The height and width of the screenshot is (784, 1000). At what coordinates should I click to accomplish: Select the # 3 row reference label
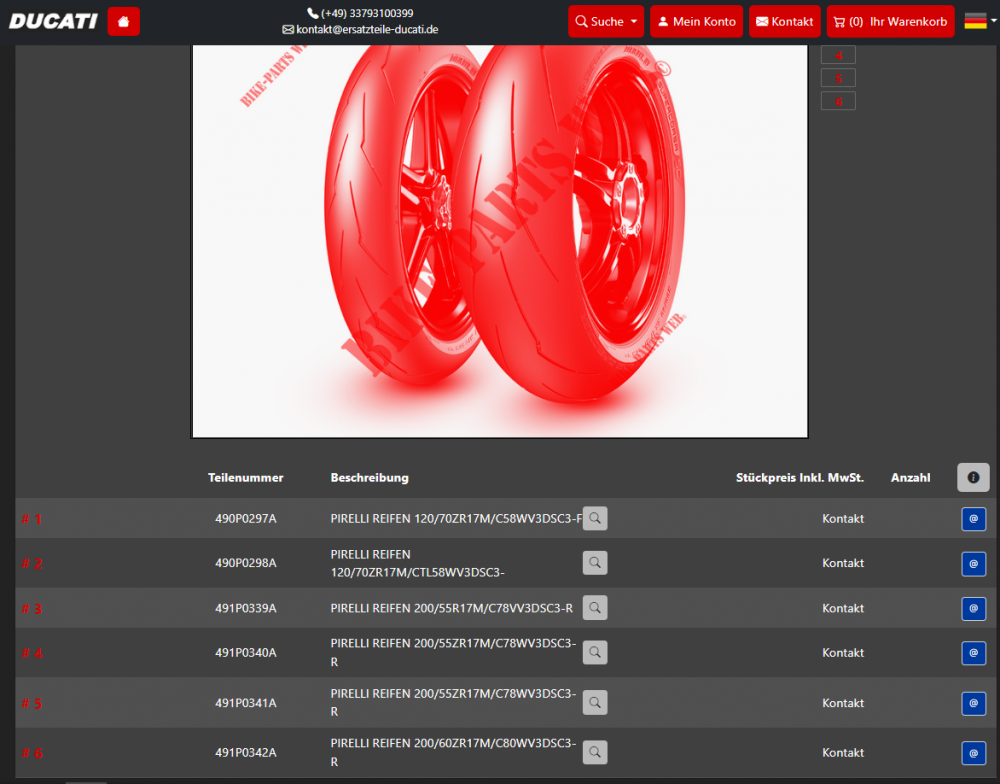(x=32, y=608)
